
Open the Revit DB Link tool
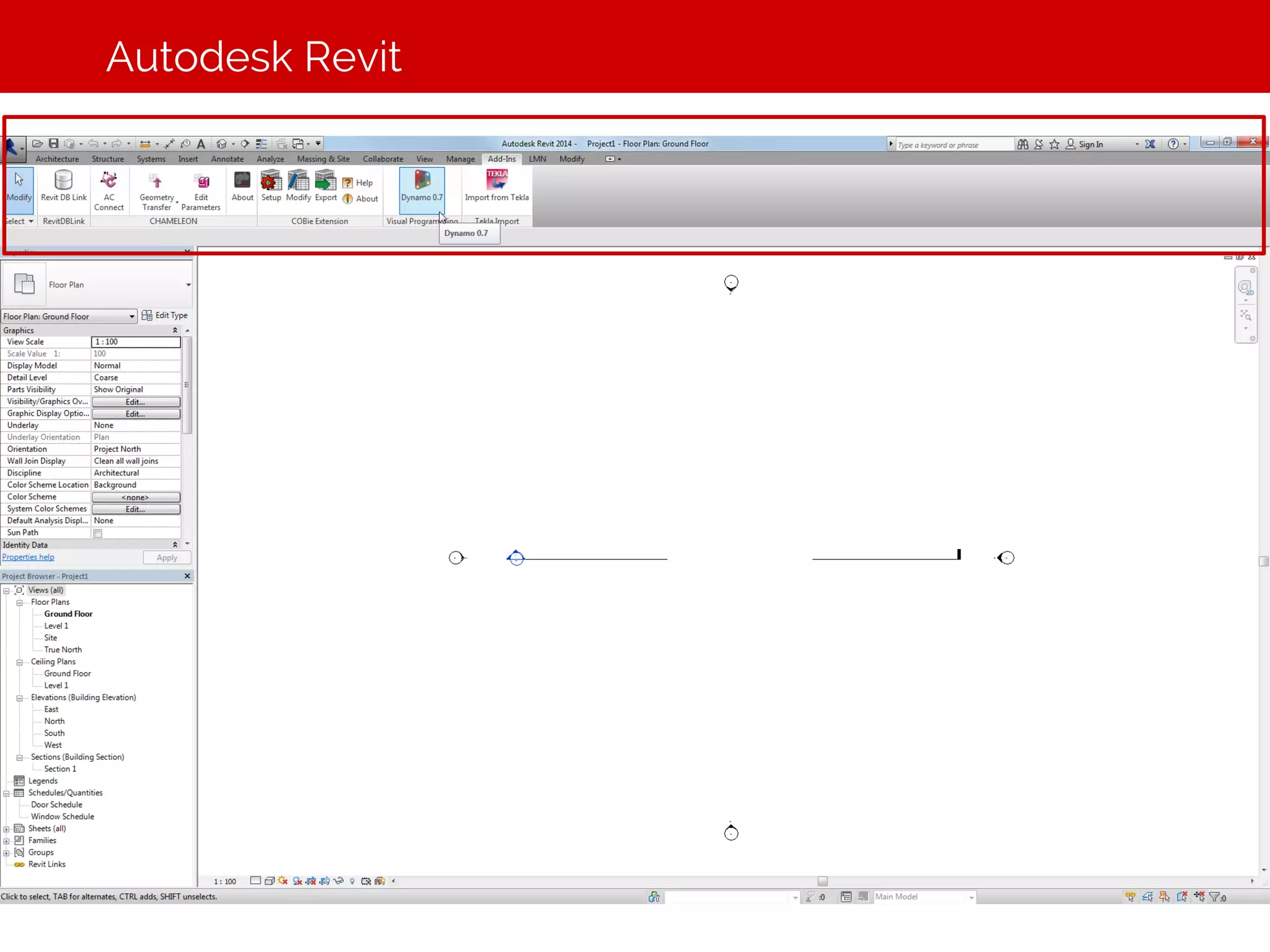pyautogui.click(x=63, y=186)
